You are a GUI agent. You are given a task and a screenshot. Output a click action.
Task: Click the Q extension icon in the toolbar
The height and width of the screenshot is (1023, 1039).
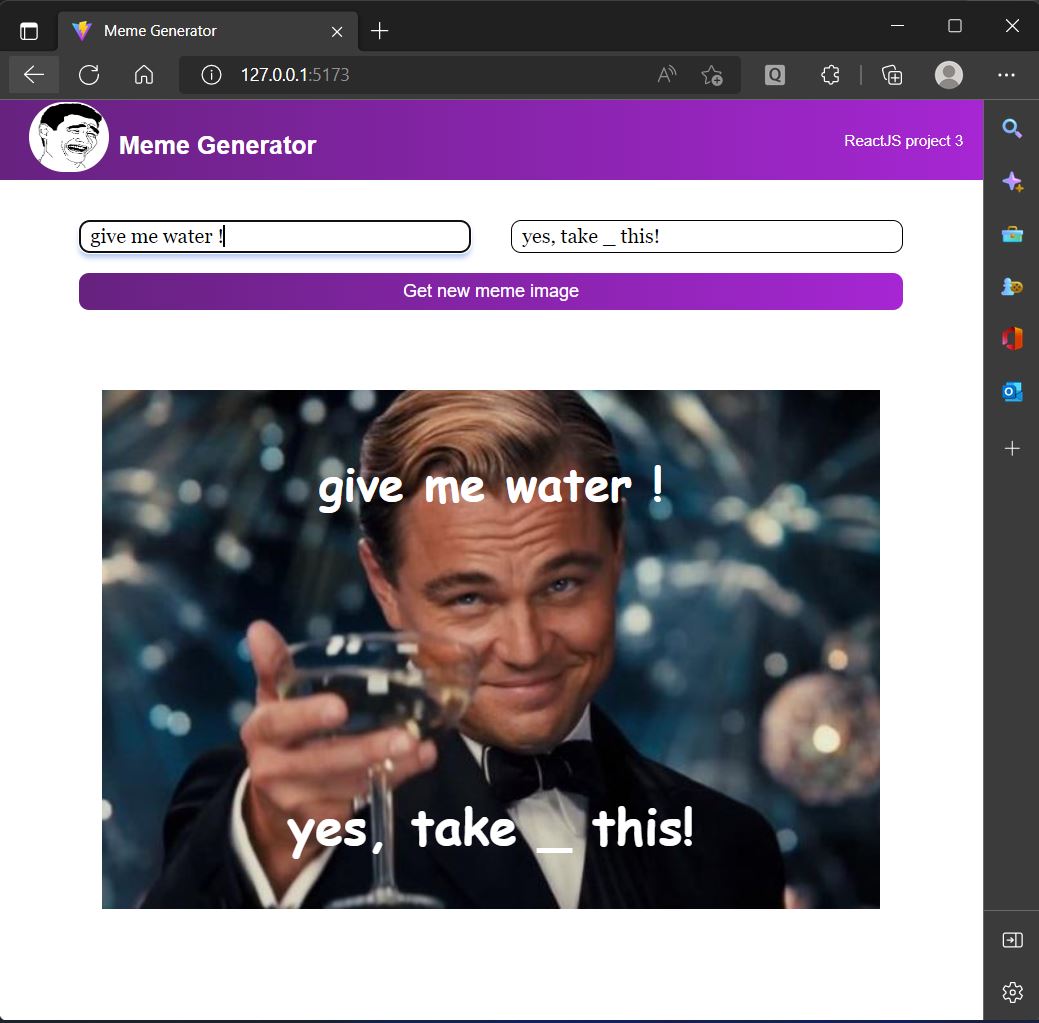click(x=774, y=74)
